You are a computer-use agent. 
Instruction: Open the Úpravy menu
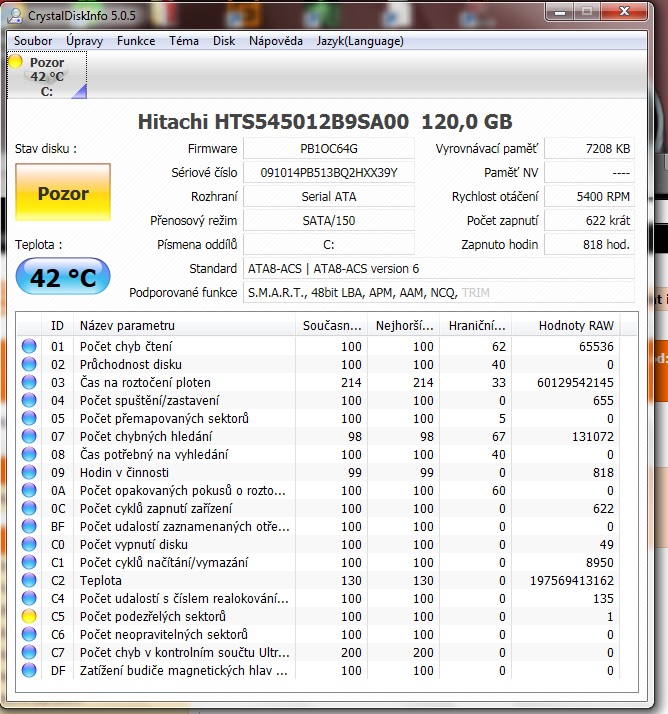pos(84,41)
